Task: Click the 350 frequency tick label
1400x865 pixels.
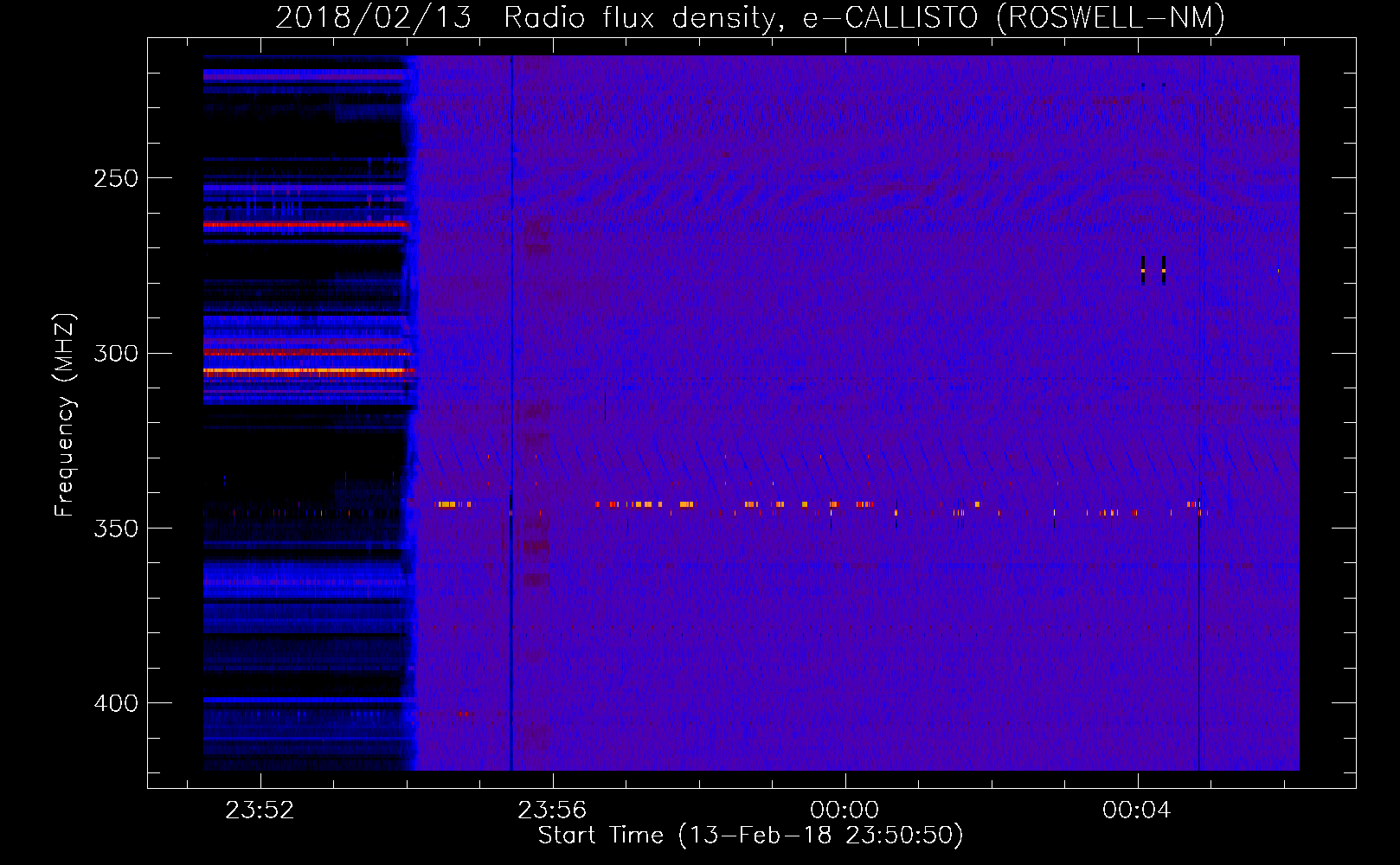Action: click(116, 529)
